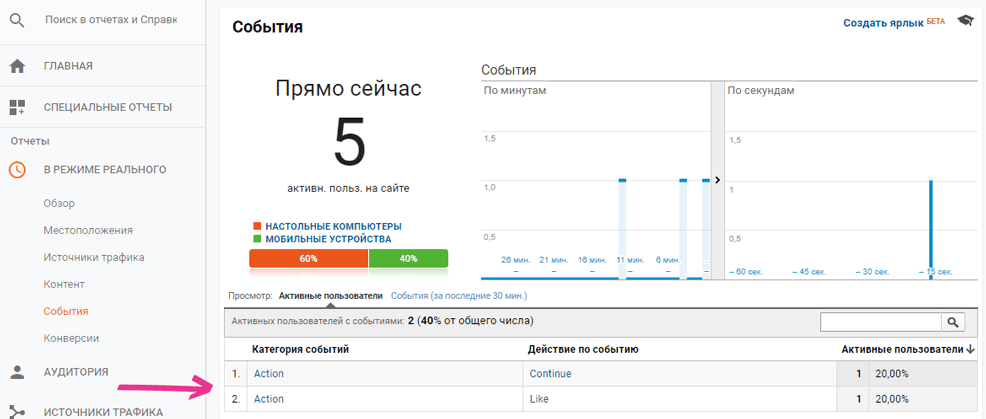Click the Создать ярлык link
Image resolution: width=986 pixels, height=419 pixels.
[884, 23]
